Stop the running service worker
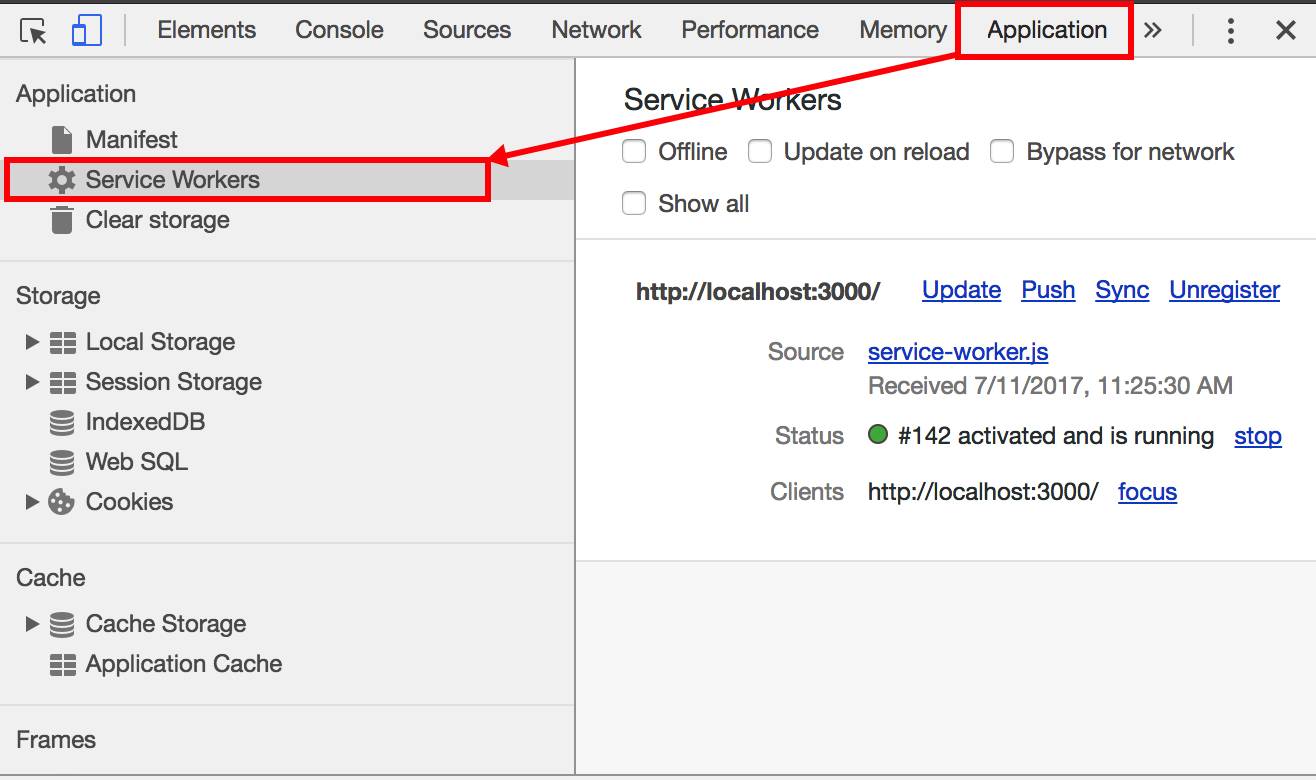 (x=1257, y=436)
